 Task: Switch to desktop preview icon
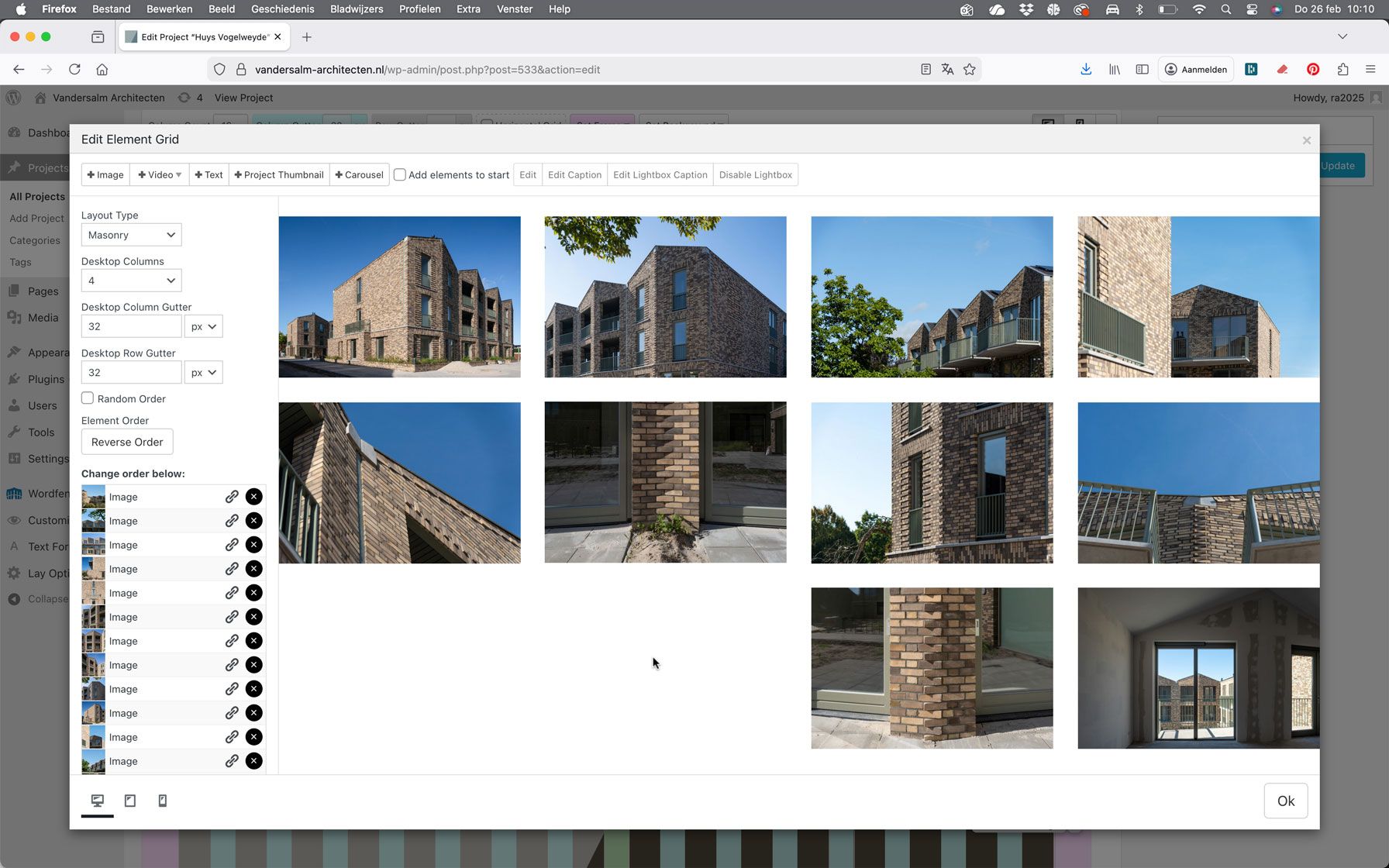(98, 801)
